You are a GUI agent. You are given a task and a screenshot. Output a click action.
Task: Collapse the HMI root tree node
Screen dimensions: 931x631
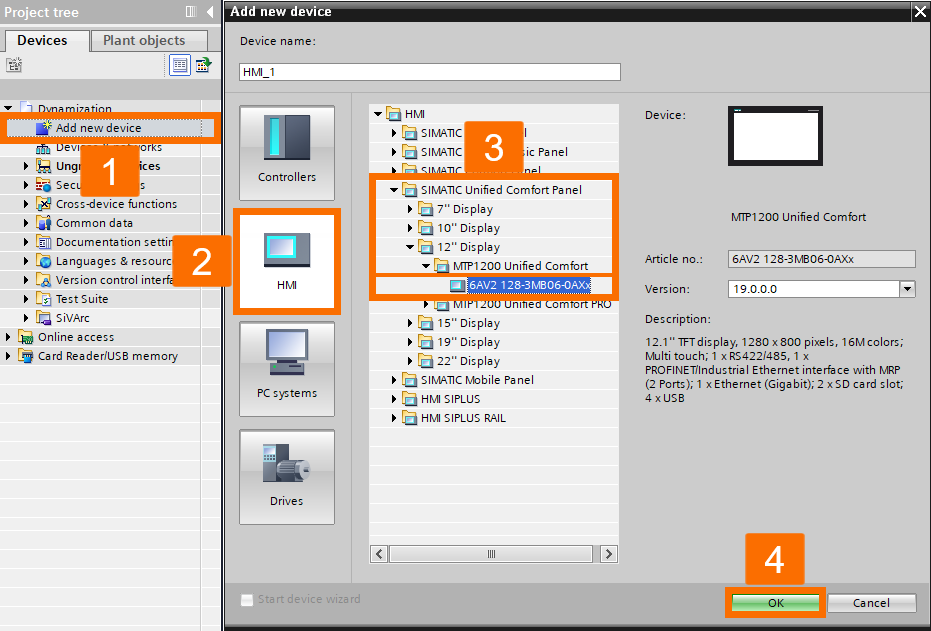pyautogui.click(x=378, y=113)
